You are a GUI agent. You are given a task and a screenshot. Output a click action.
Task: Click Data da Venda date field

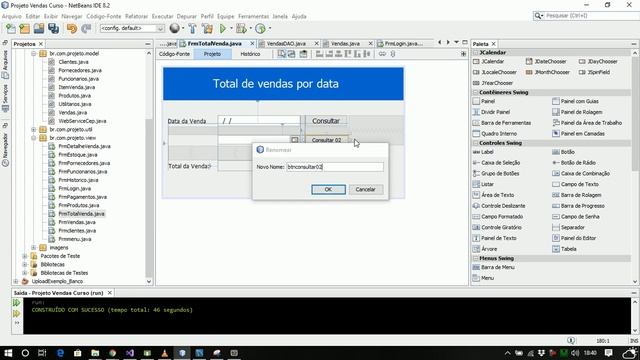pyautogui.click(x=259, y=121)
